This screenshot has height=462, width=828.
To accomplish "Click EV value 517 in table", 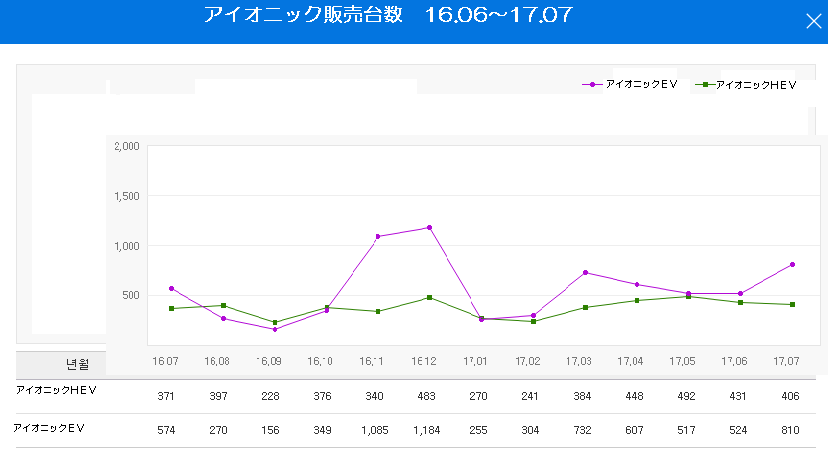I will pos(686,430).
